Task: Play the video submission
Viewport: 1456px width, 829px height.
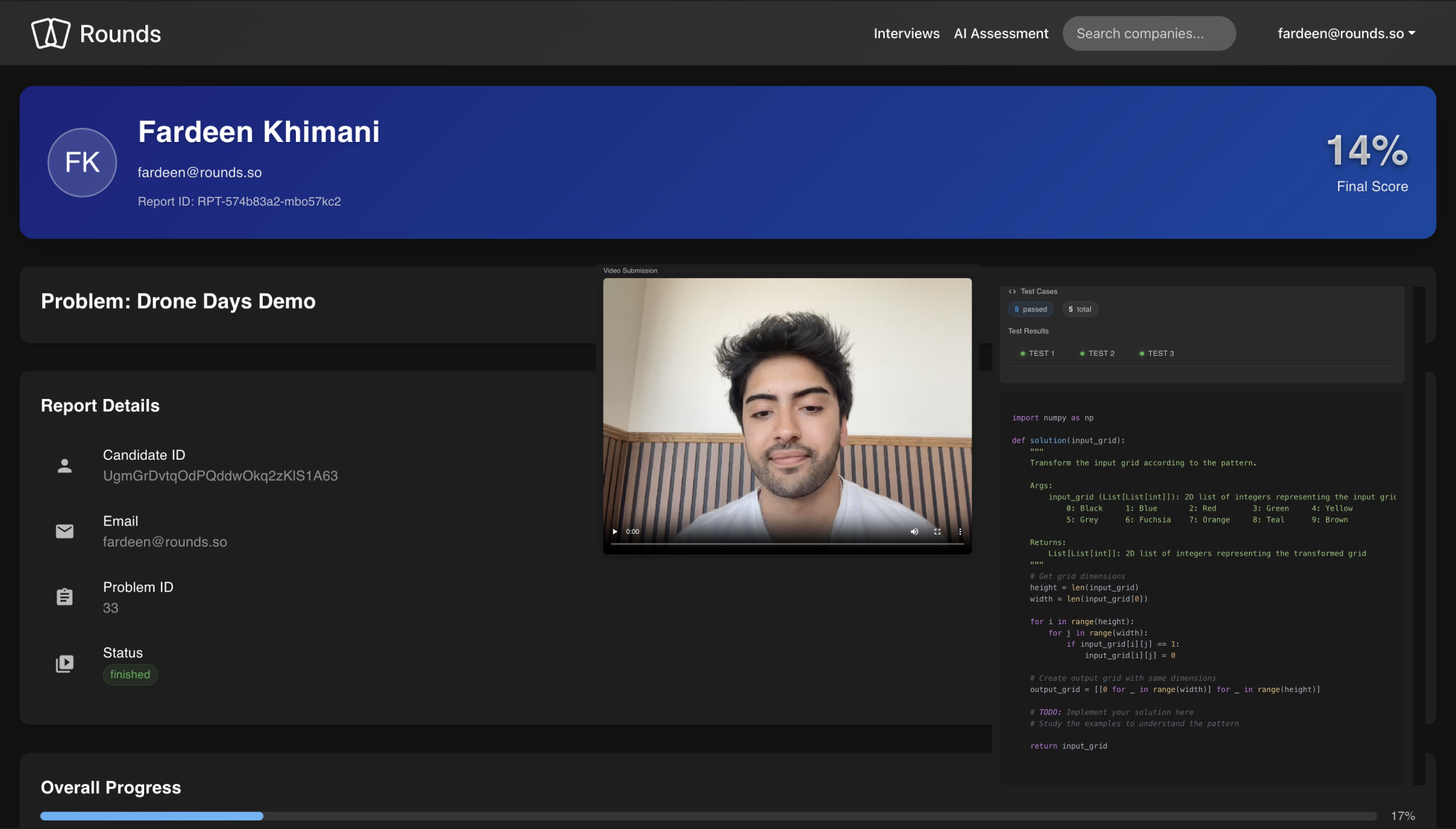Action: coord(615,532)
